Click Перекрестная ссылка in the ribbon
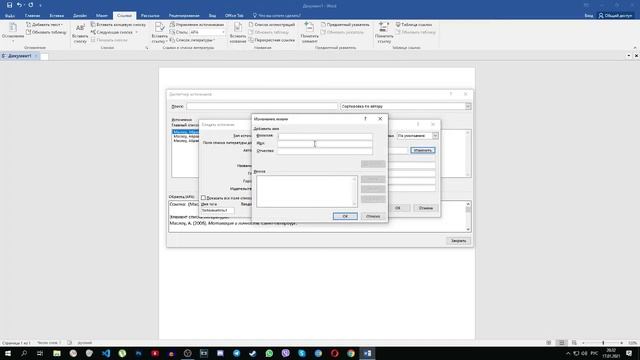The width and height of the screenshot is (640, 360). [272, 40]
